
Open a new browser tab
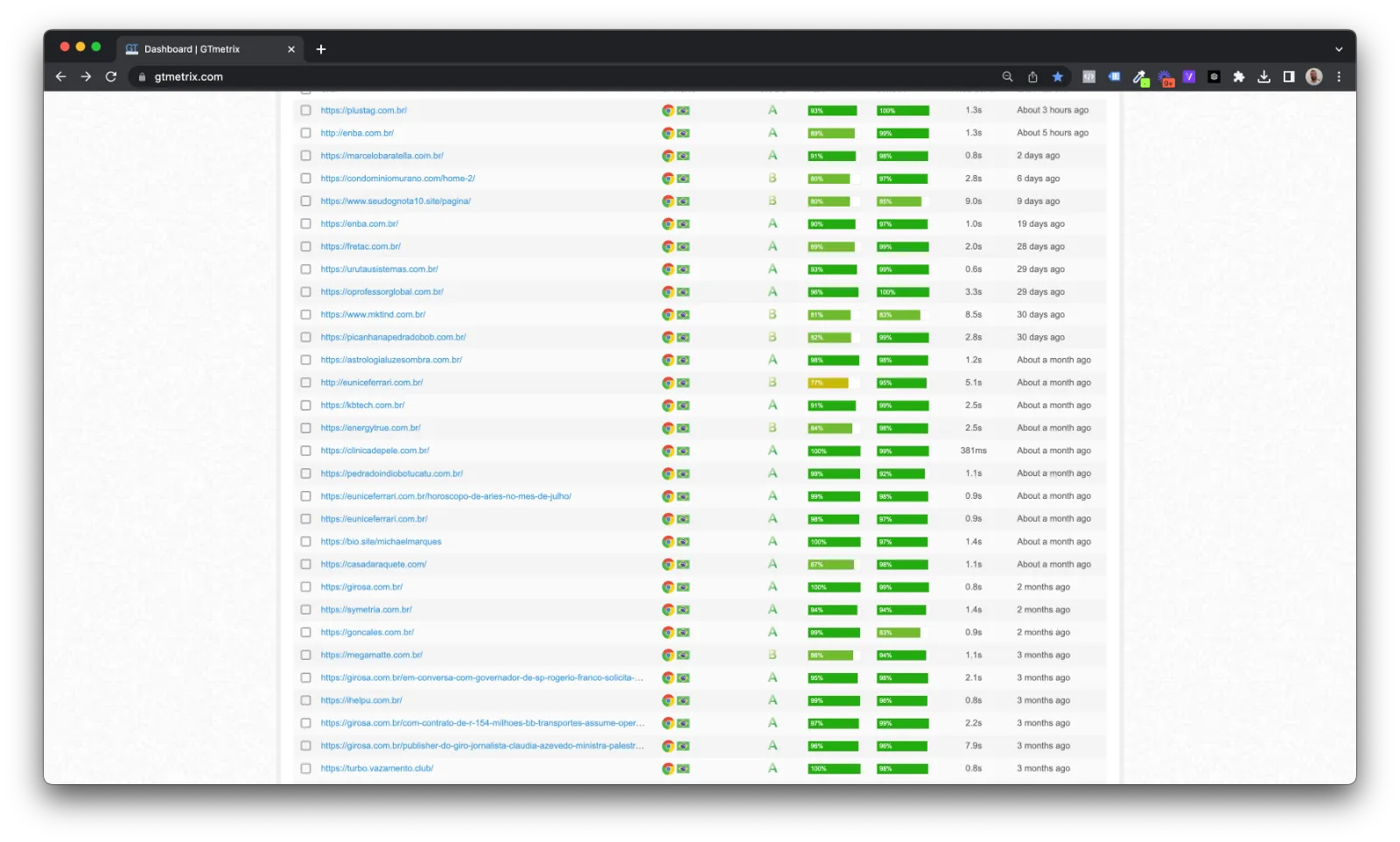pyautogui.click(x=321, y=49)
